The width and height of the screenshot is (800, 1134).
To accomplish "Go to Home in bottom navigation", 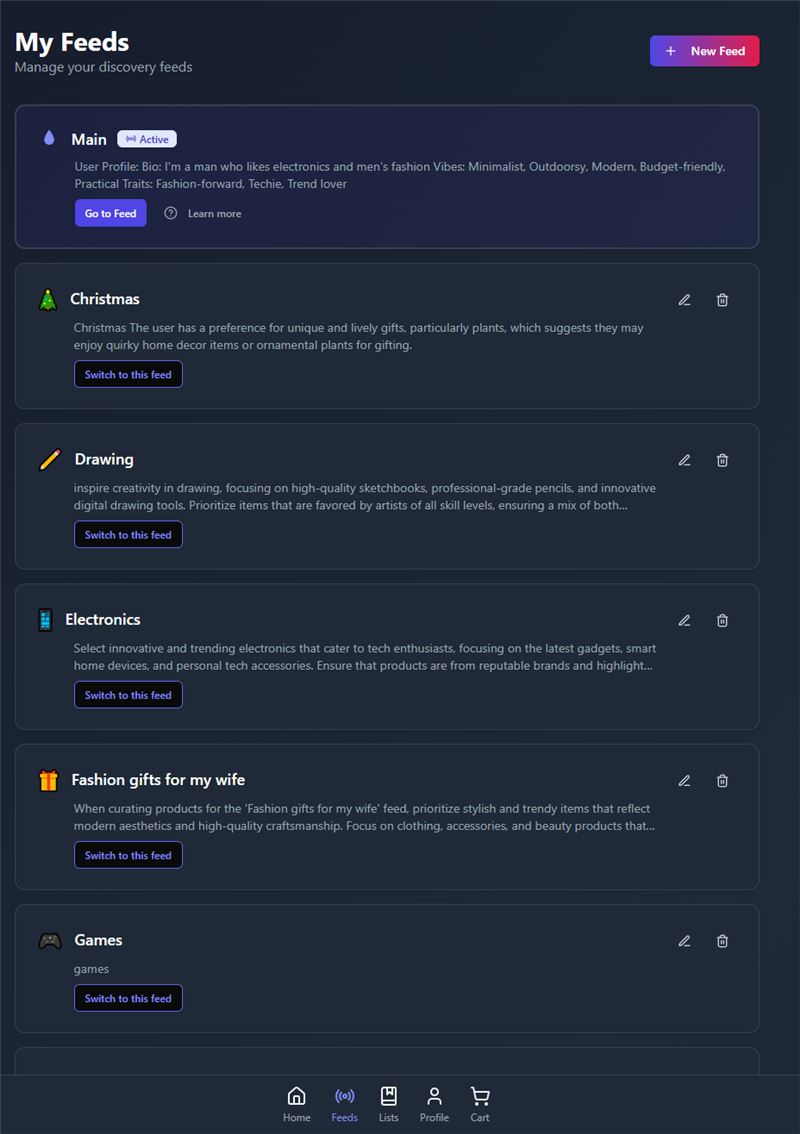I will tap(296, 1104).
